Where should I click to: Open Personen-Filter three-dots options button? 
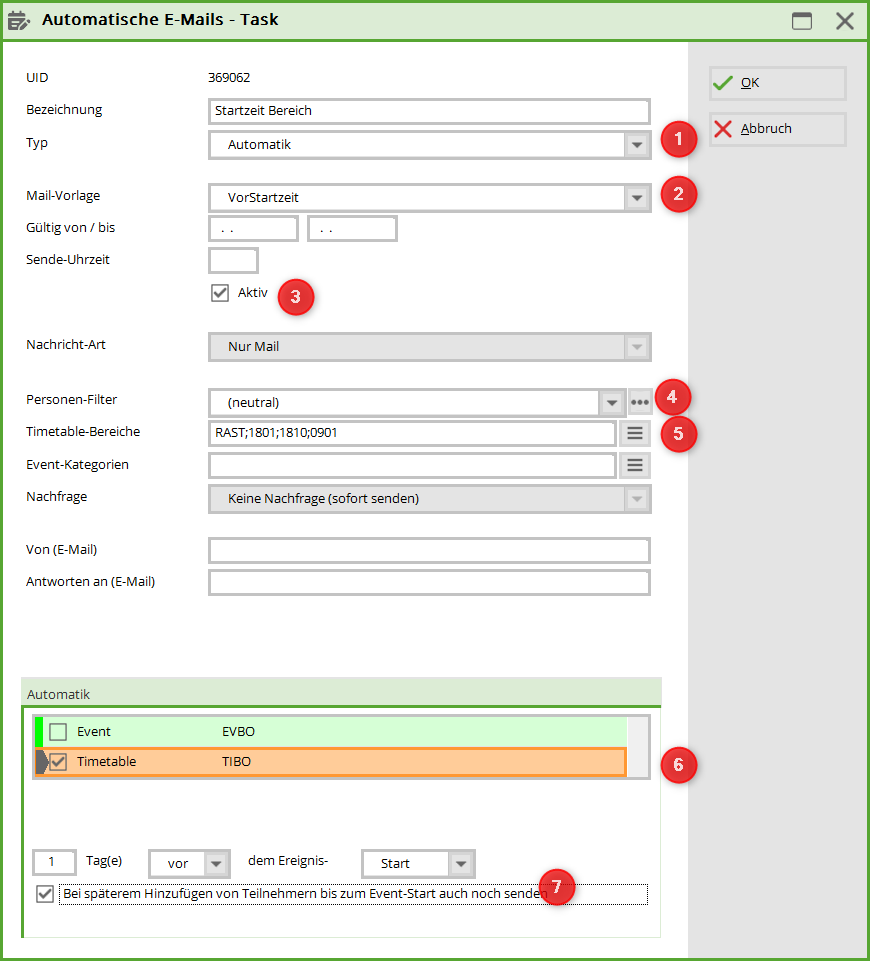pyautogui.click(x=640, y=403)
